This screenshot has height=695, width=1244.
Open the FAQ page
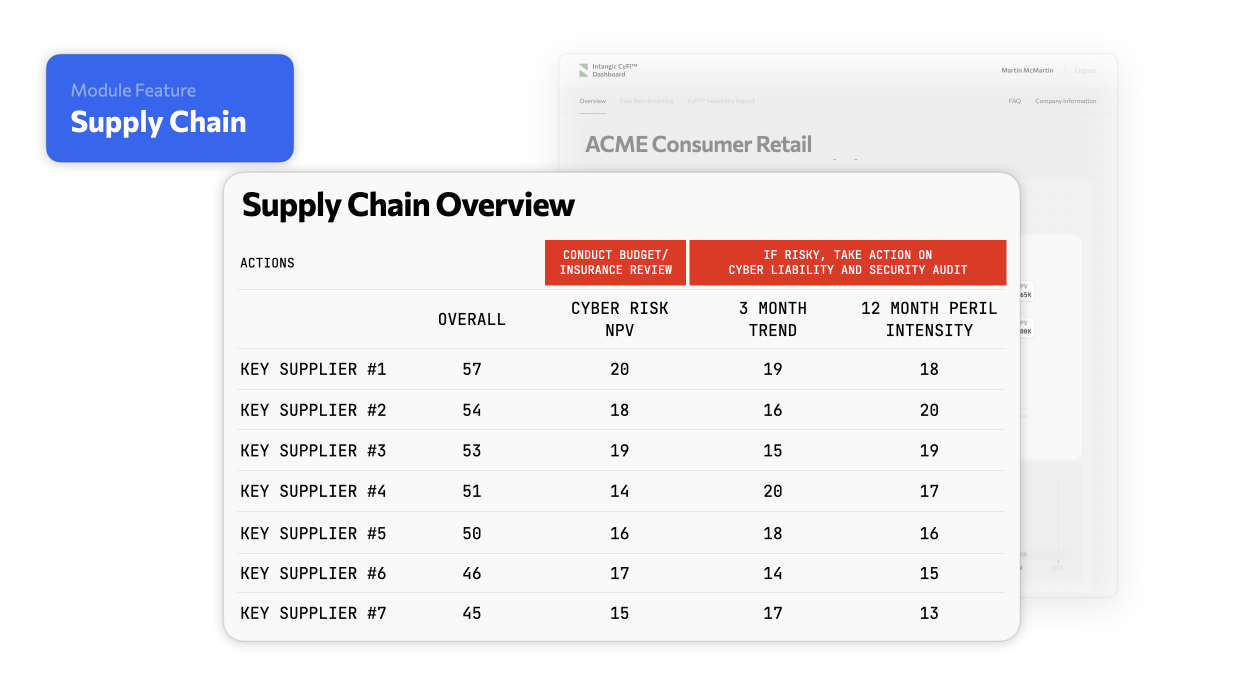tap(1013, 101)
